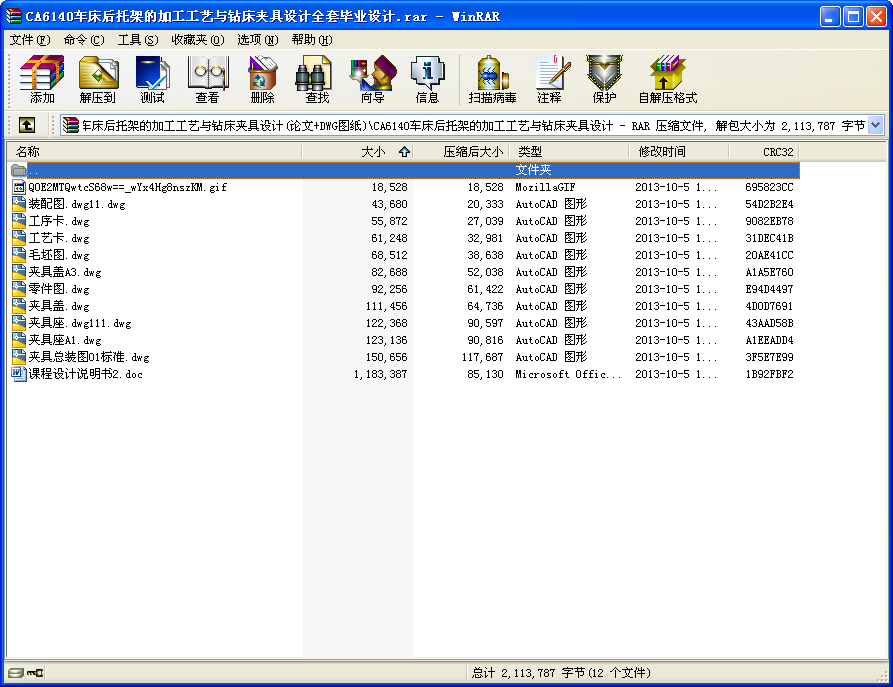
Task: Run the 测试 (Test) archive tool
Action: [152, 80]
